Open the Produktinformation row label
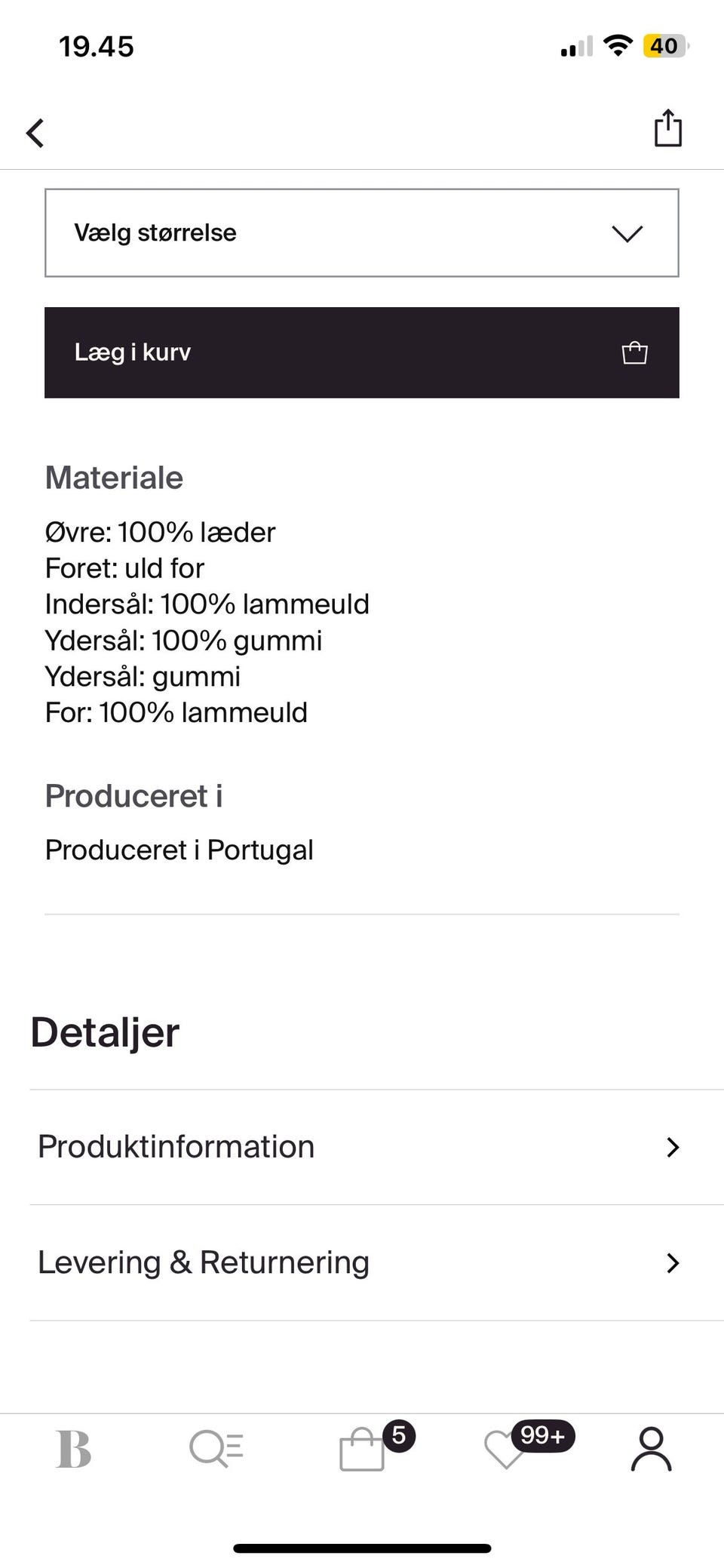The width and height of the screenshot is (724, 1568). tap(176, 1147)
